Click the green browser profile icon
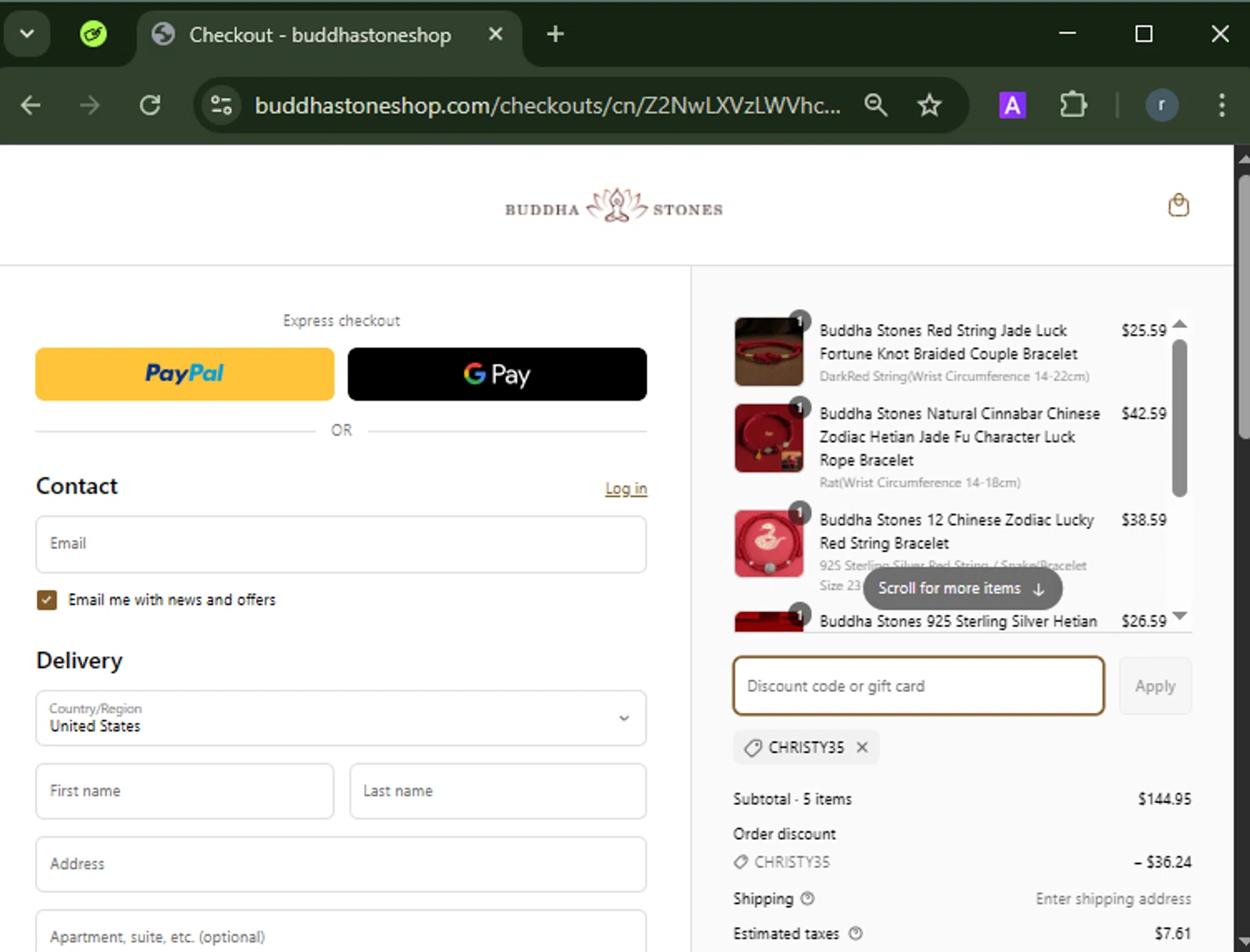The width and height of the screenshot is (1250, 952). (93, 34)
